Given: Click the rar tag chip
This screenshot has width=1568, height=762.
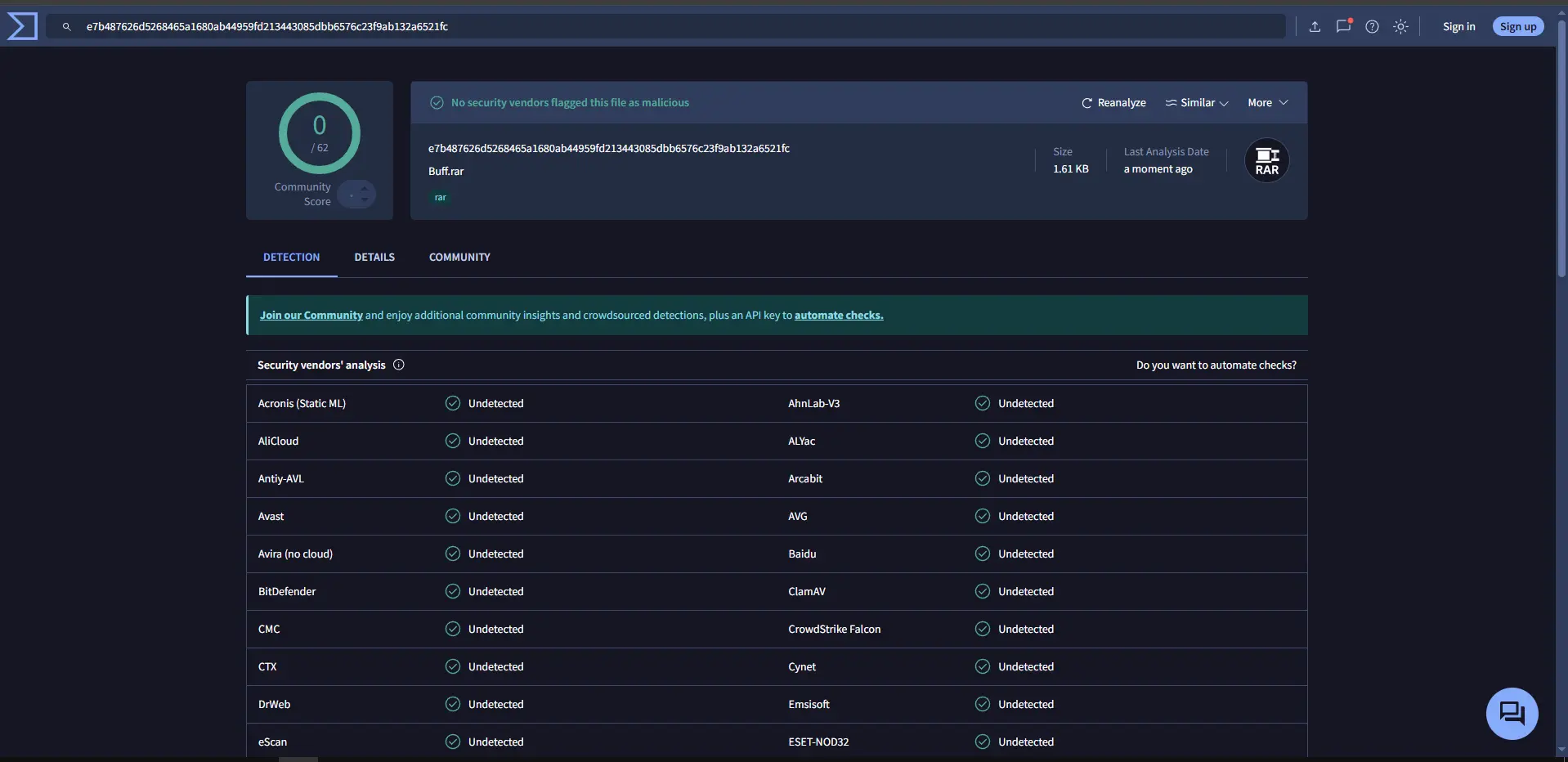Looking at the screenshot, I should 440,198.
